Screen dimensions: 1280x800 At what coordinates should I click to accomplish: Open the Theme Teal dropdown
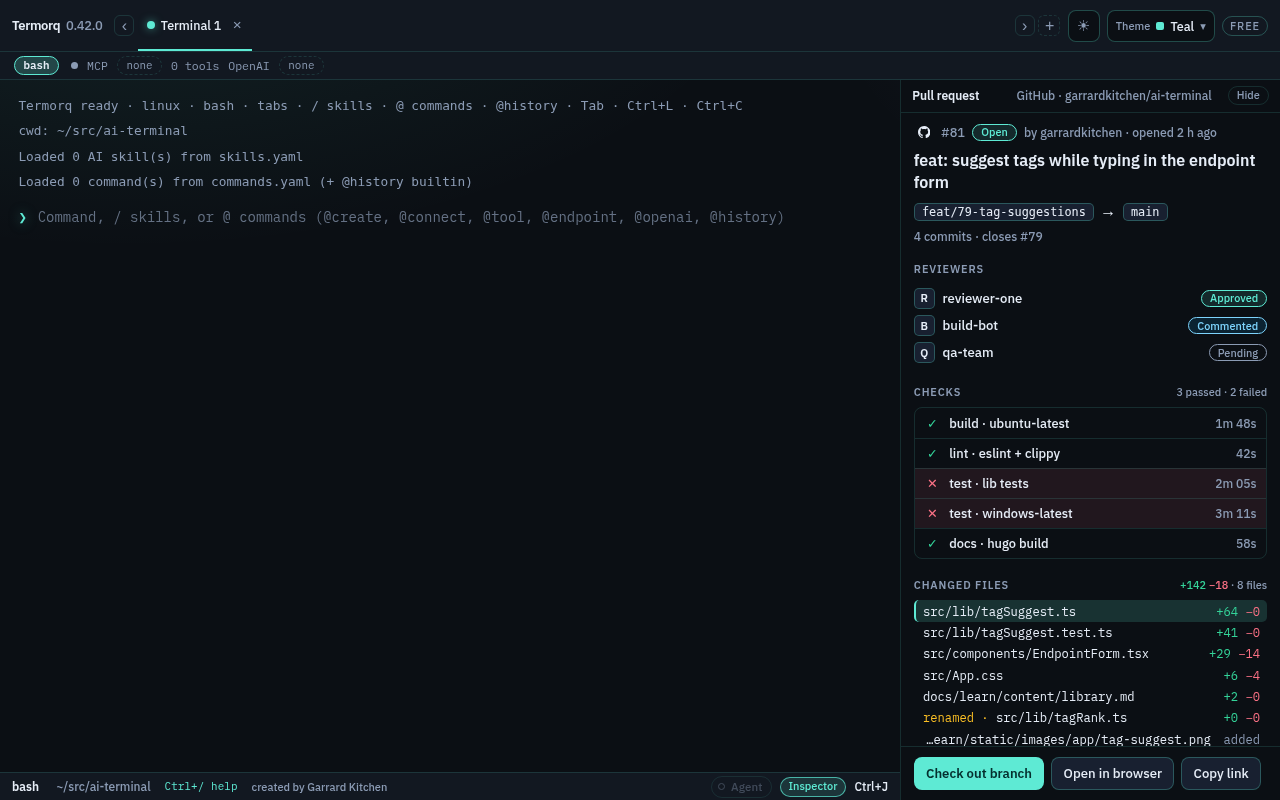coord(1160,26)
